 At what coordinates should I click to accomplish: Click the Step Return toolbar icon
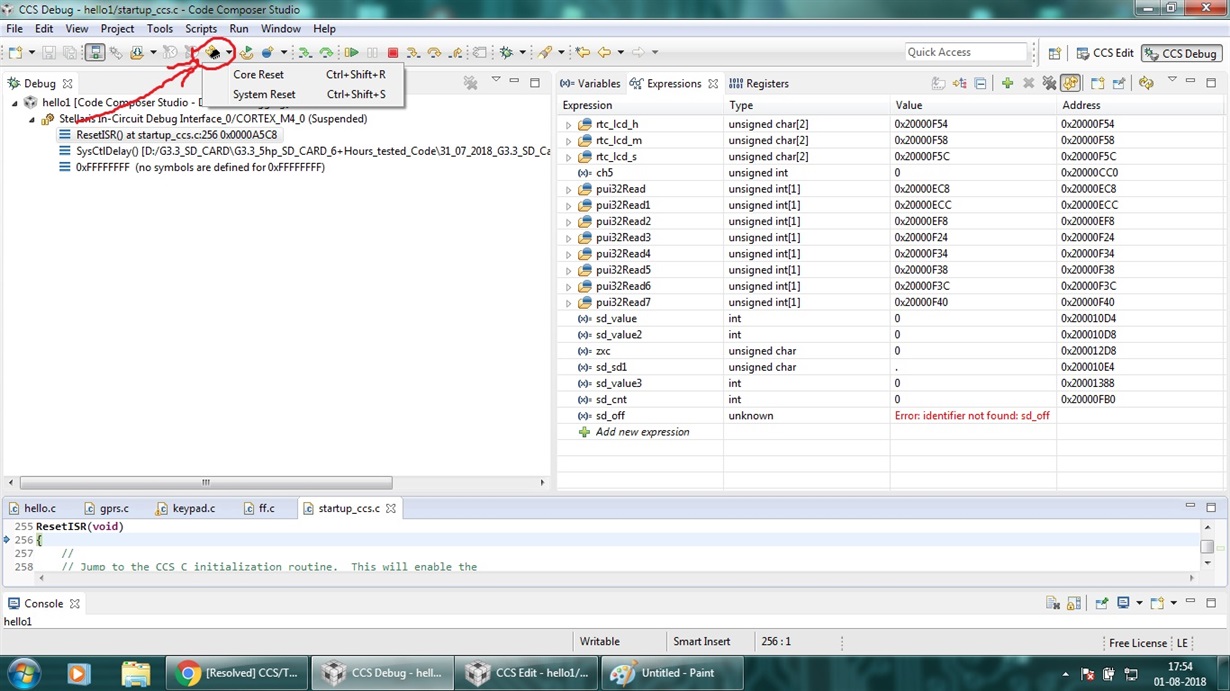tap(456, 52)
